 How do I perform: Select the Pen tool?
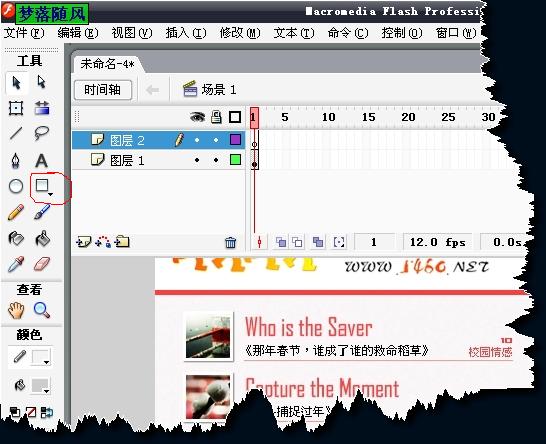pyautogui.click(x=16, y=161)
